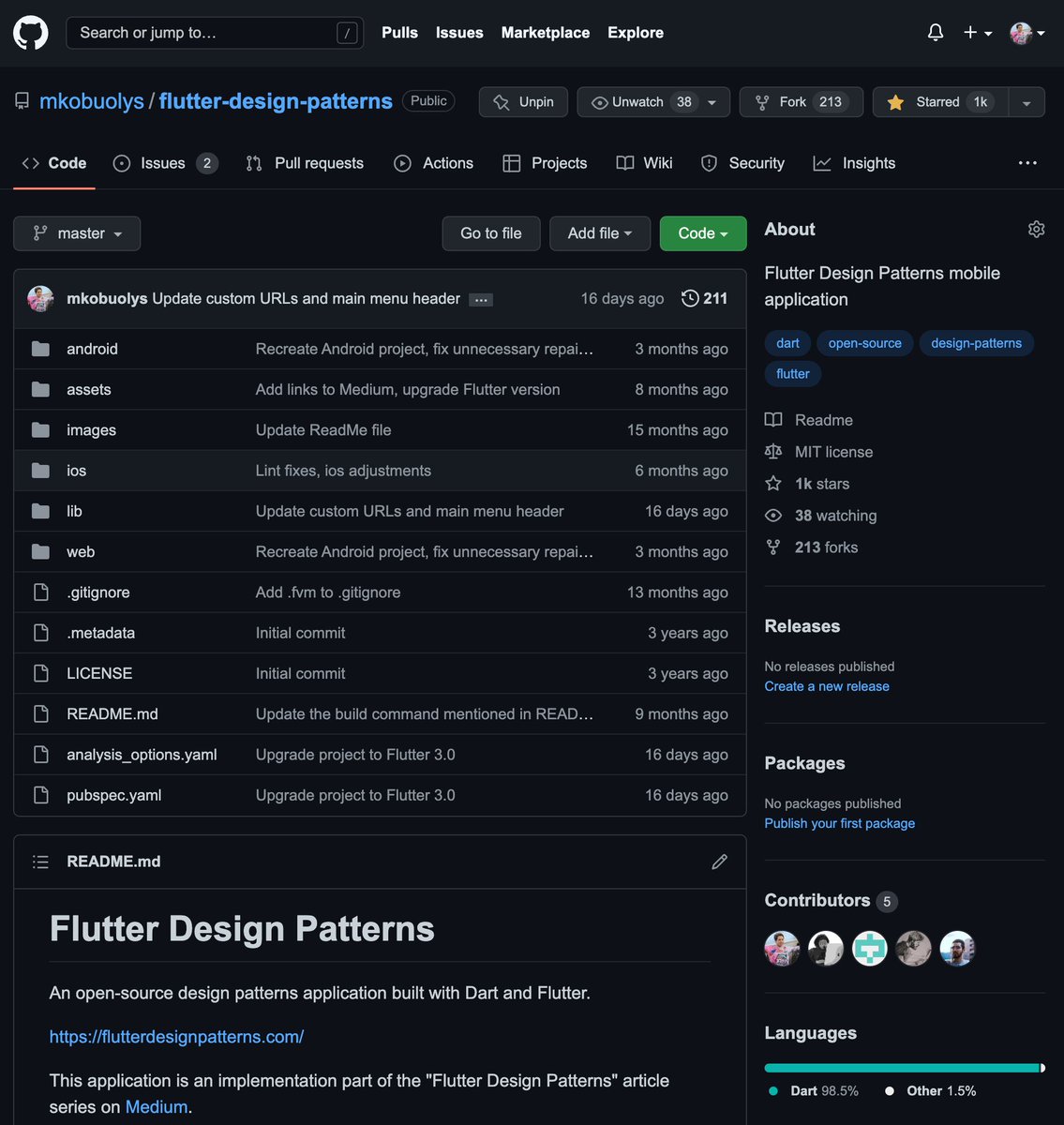Image resolution: width=1064 pixels, height=1125 pixels.
Task: Click the flutter-design-patterns repo name
Action: pos(276,101)
